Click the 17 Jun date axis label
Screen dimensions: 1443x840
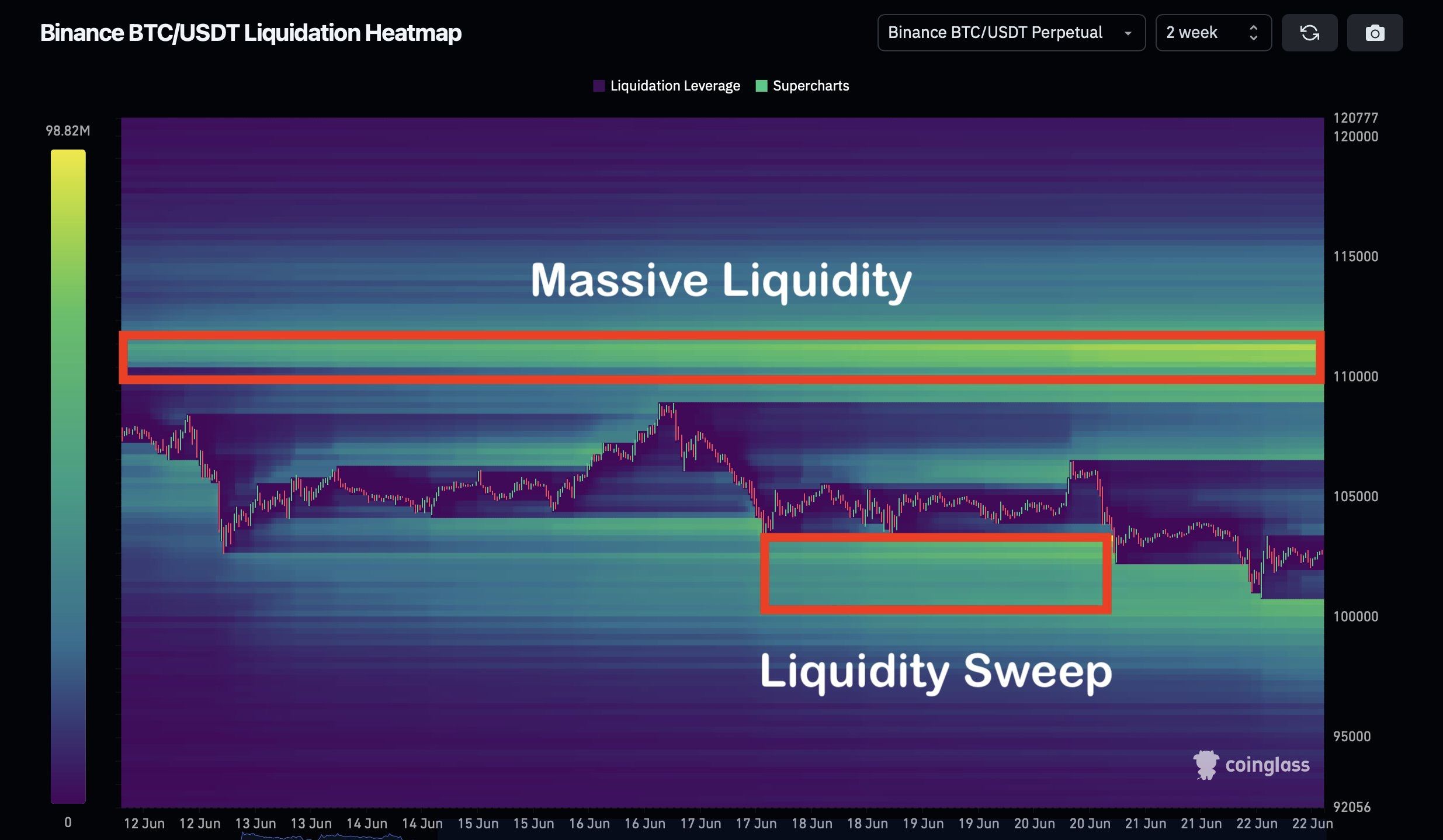pos(700,824)
